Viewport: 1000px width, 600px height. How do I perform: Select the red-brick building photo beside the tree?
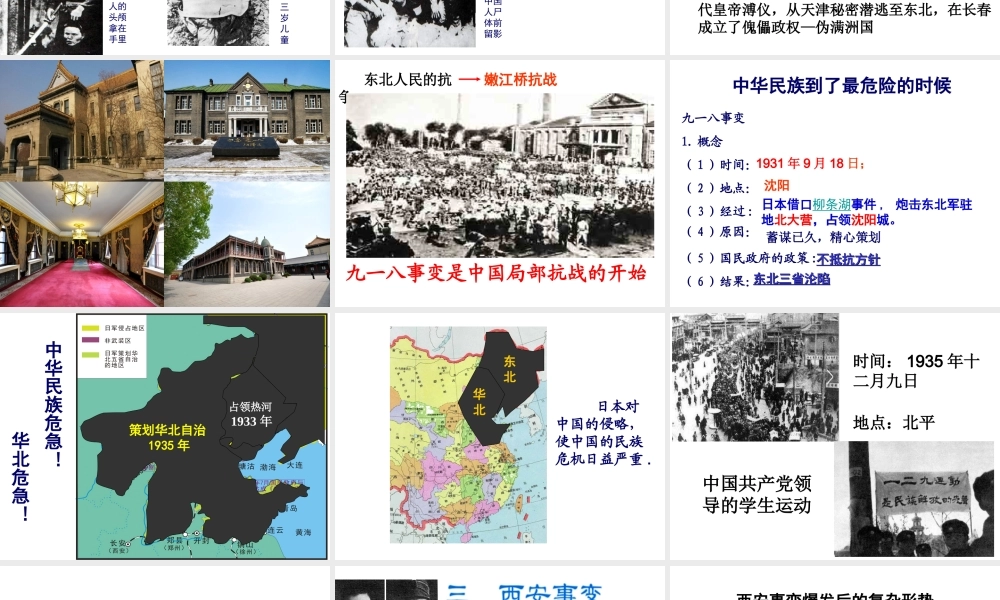point(247,244)
